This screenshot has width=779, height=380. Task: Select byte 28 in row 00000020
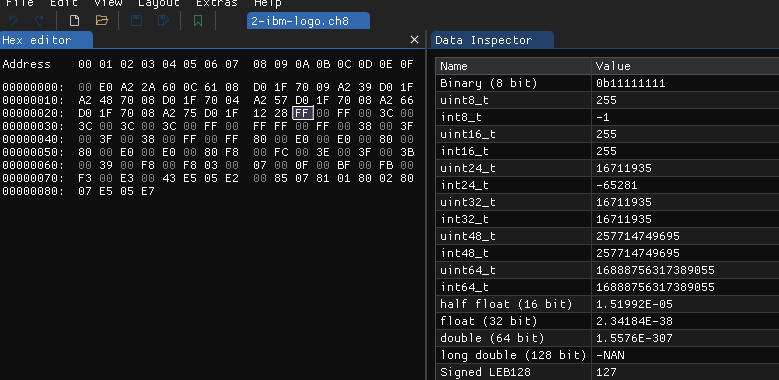pyautogui.click(x=281, y=113)
